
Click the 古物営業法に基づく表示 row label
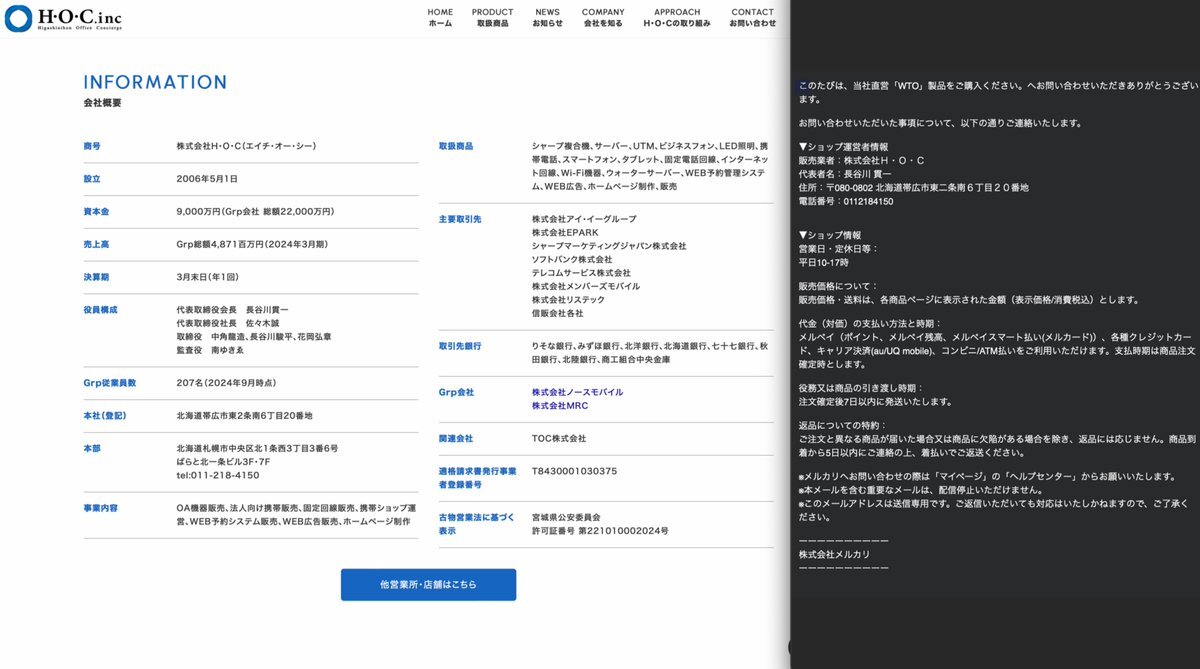[x=477, y=524]
